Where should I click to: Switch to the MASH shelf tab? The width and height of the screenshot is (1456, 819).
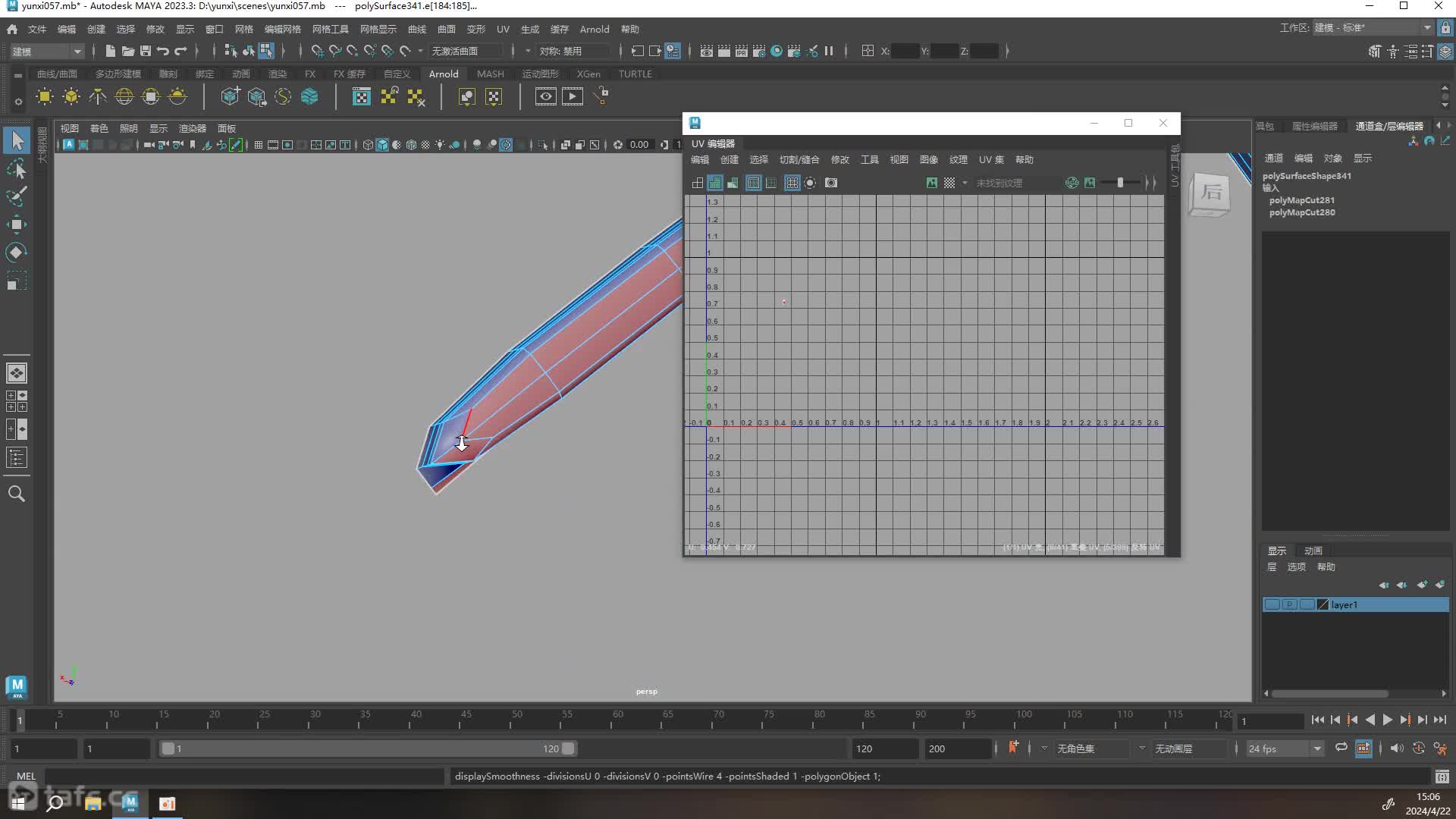point(491,74)
